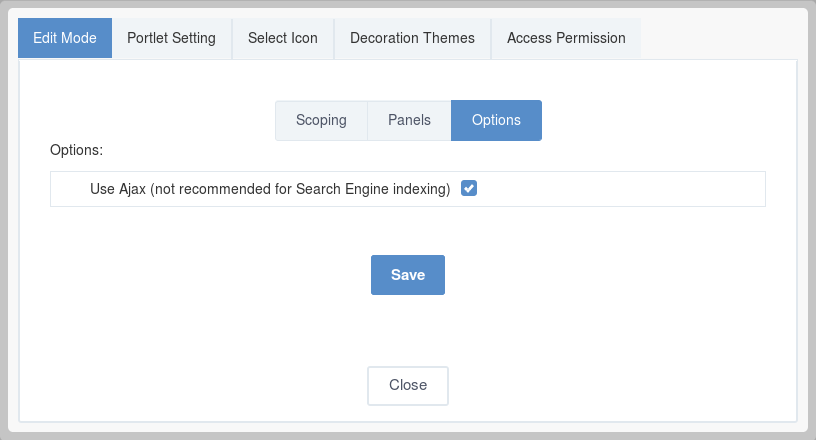Open the Decoration Themes tab
This screenshot has width=816, height=440.
pyautogui.click(x=412, y=38)
